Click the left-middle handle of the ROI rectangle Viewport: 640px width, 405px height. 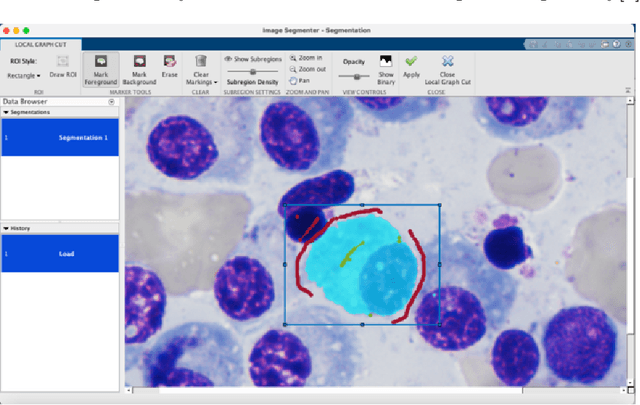click(x=285, y=265)
